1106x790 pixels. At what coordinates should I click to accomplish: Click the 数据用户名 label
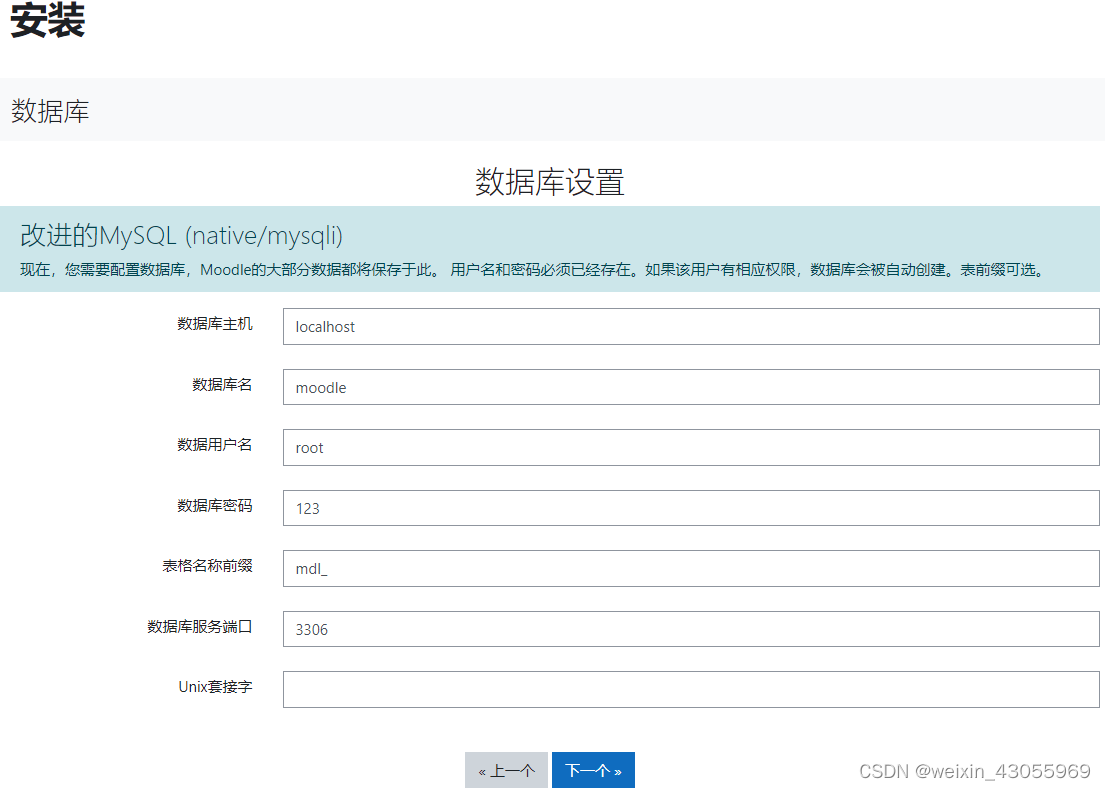click(214, 444)
